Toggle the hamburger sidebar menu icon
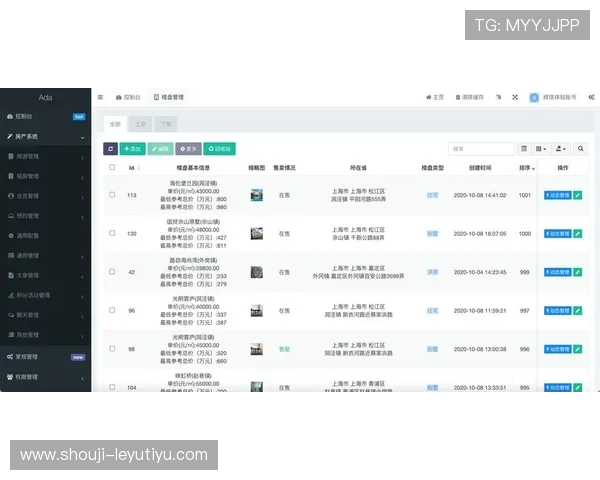 click(x=100, y=97)
